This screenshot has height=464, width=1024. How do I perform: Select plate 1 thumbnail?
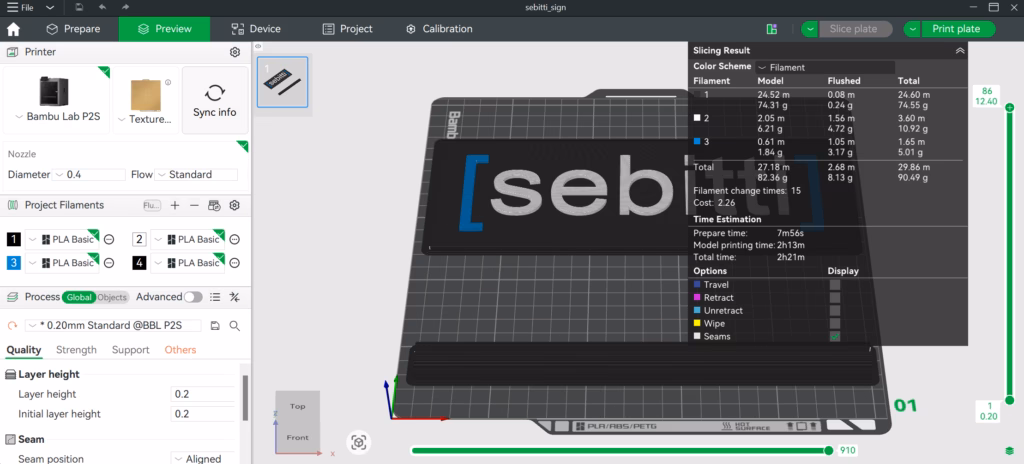[283, 82]
